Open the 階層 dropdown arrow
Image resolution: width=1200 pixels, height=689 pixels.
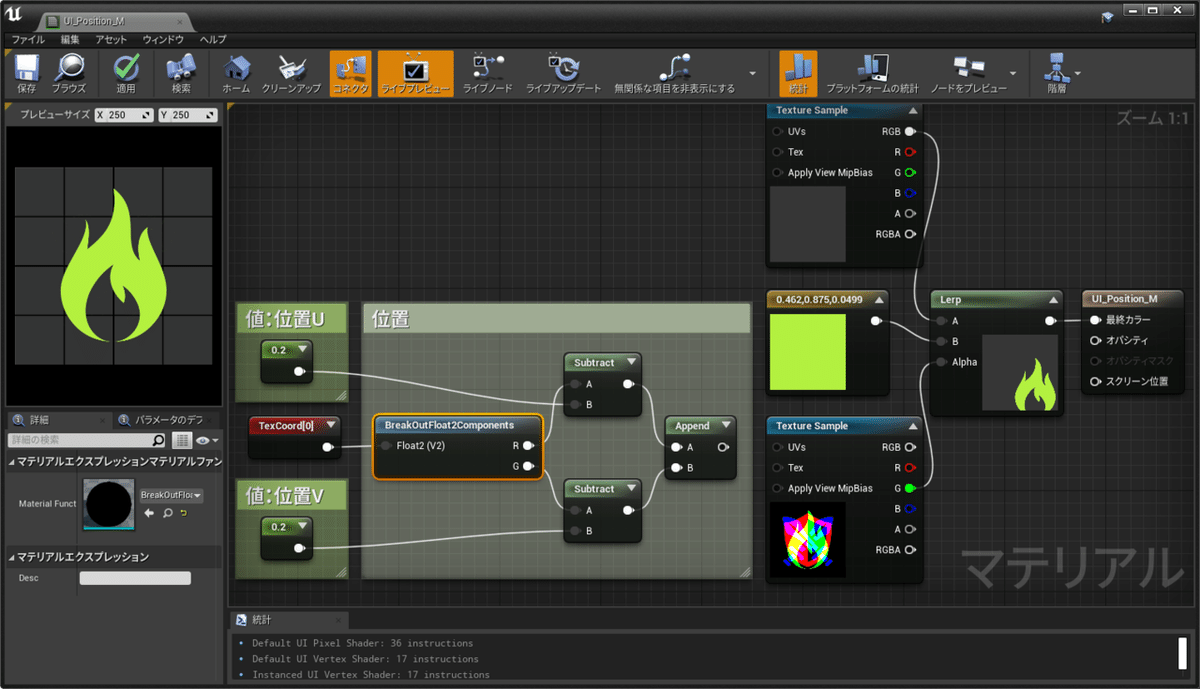(x=1080, y=74)
